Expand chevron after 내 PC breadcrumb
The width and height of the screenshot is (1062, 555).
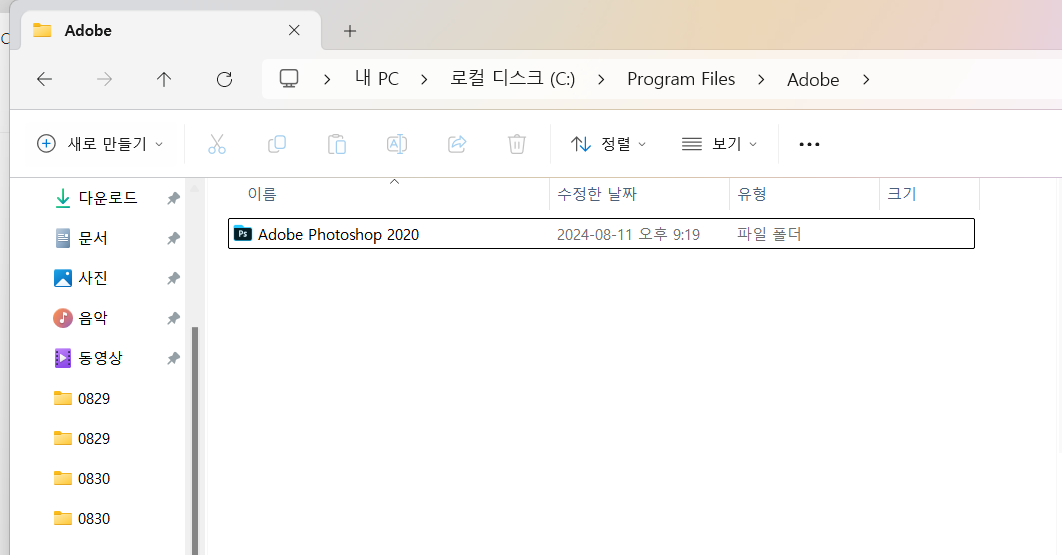[x=424, y=79]
